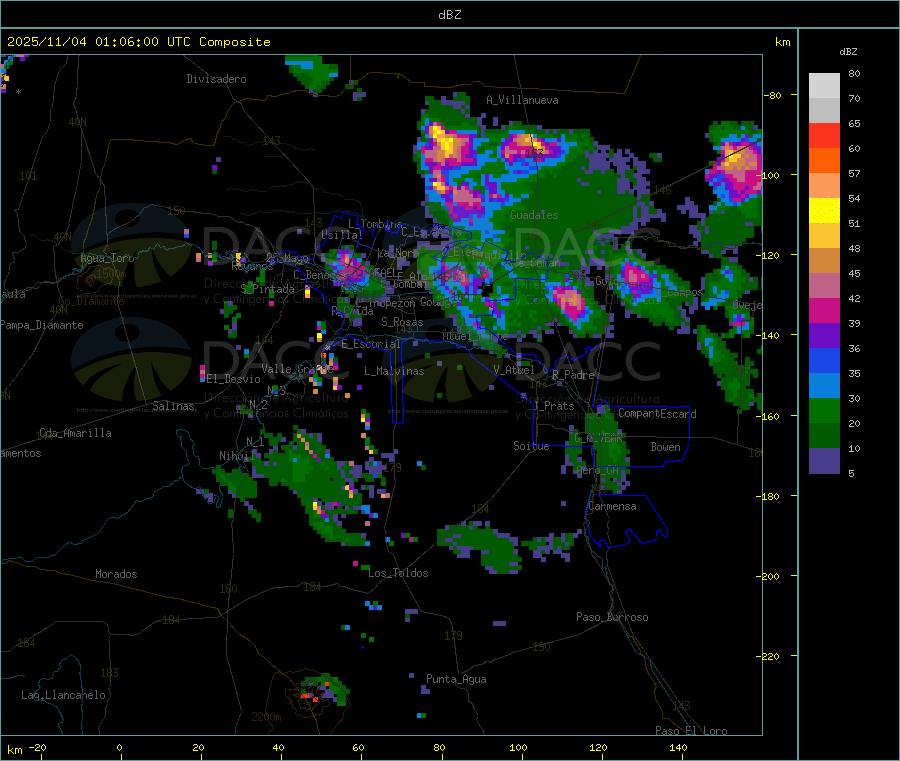This screenshot has height=761, width=900.
Task: Select the yellow 54 dBZ legend swatch
Action: coord(824,211)
